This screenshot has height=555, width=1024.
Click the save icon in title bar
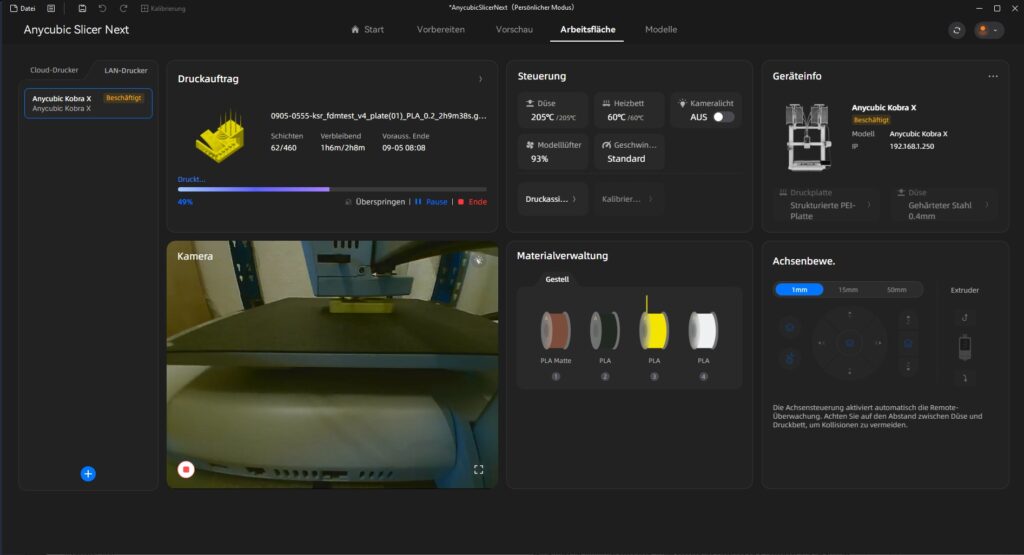pyautogui.click(x=82, y=8)
